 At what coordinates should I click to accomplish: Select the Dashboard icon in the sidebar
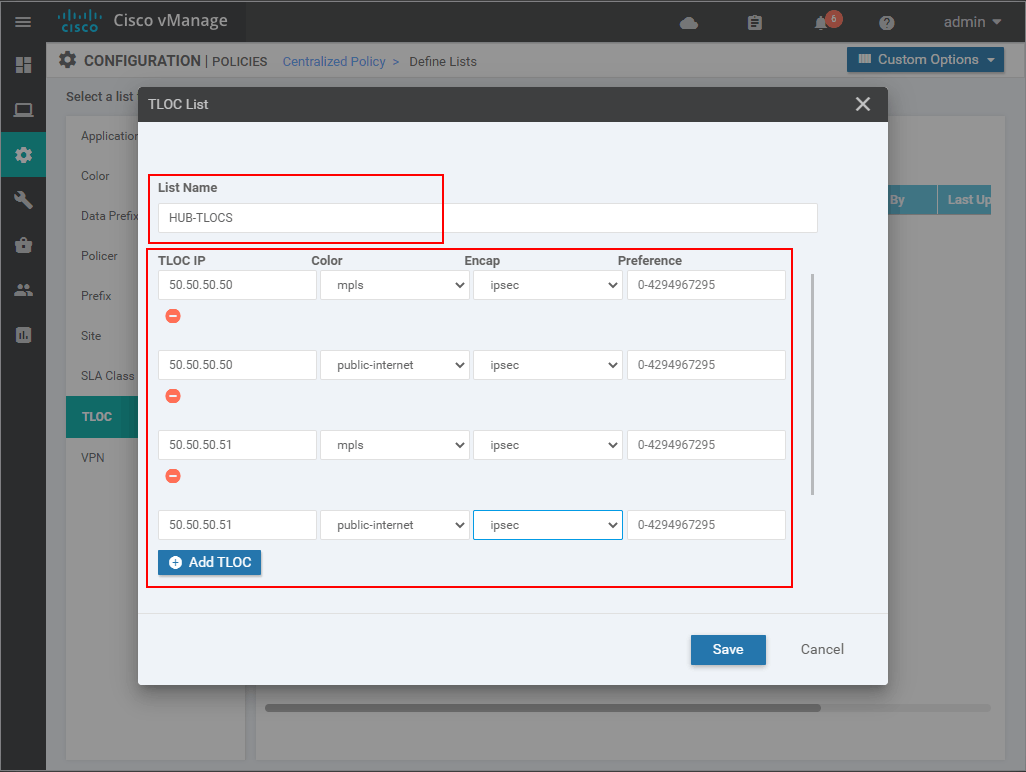[x=22, y=64]
